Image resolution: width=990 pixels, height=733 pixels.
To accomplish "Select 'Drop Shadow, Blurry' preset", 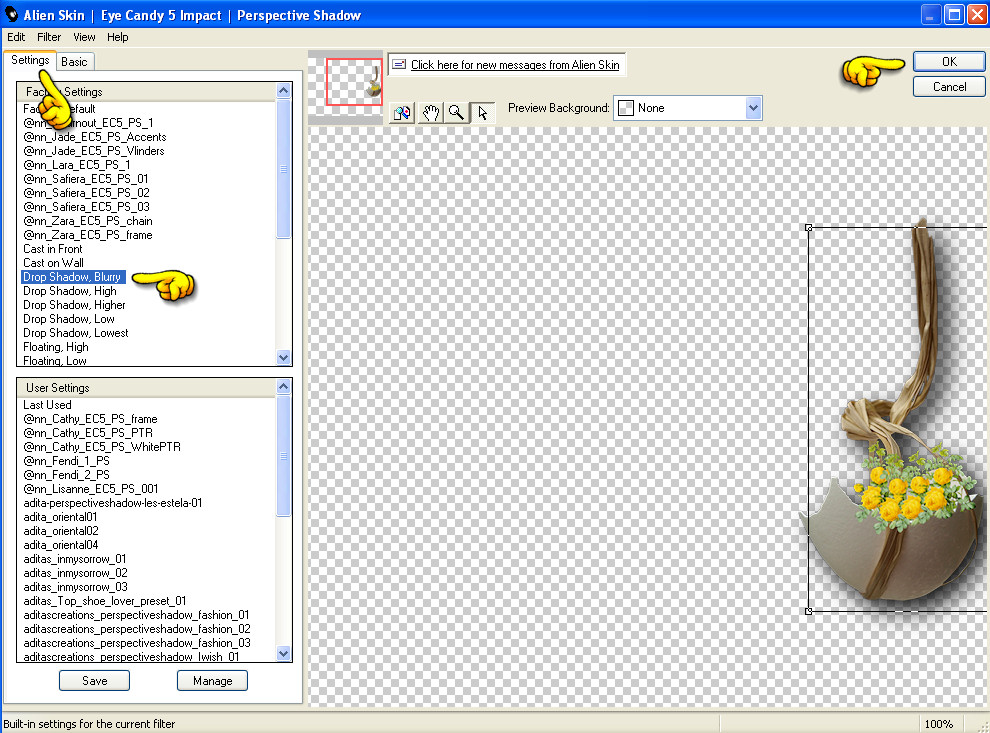I will (x=73, y=277).
